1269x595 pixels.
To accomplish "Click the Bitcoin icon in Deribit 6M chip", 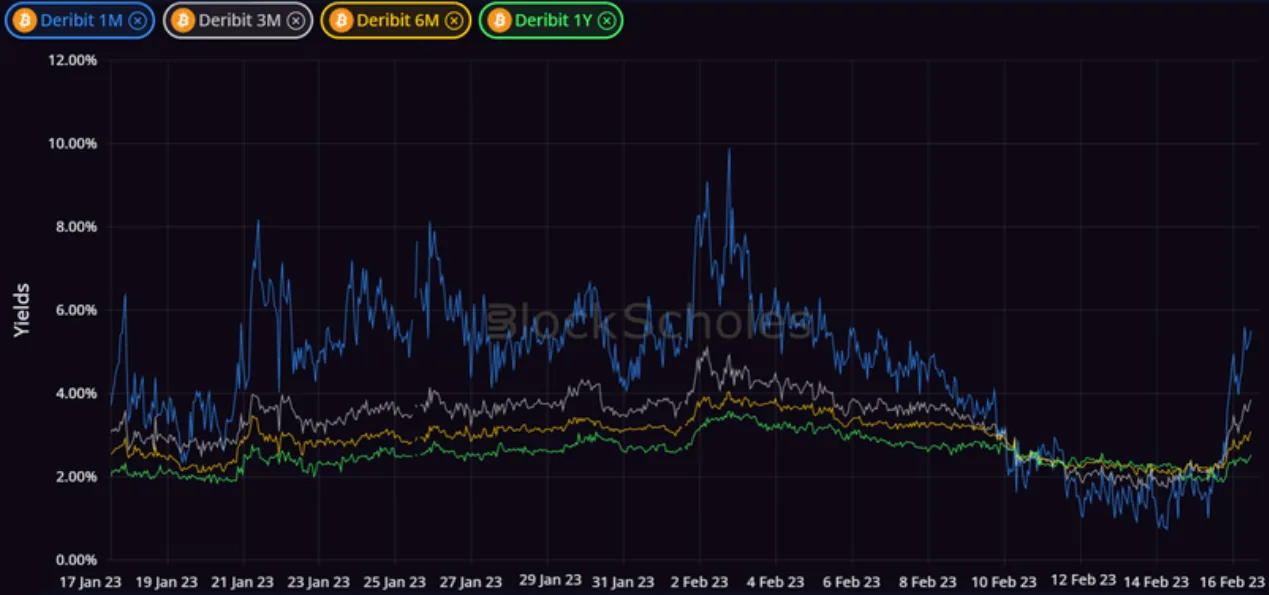I will click(342, 20).
